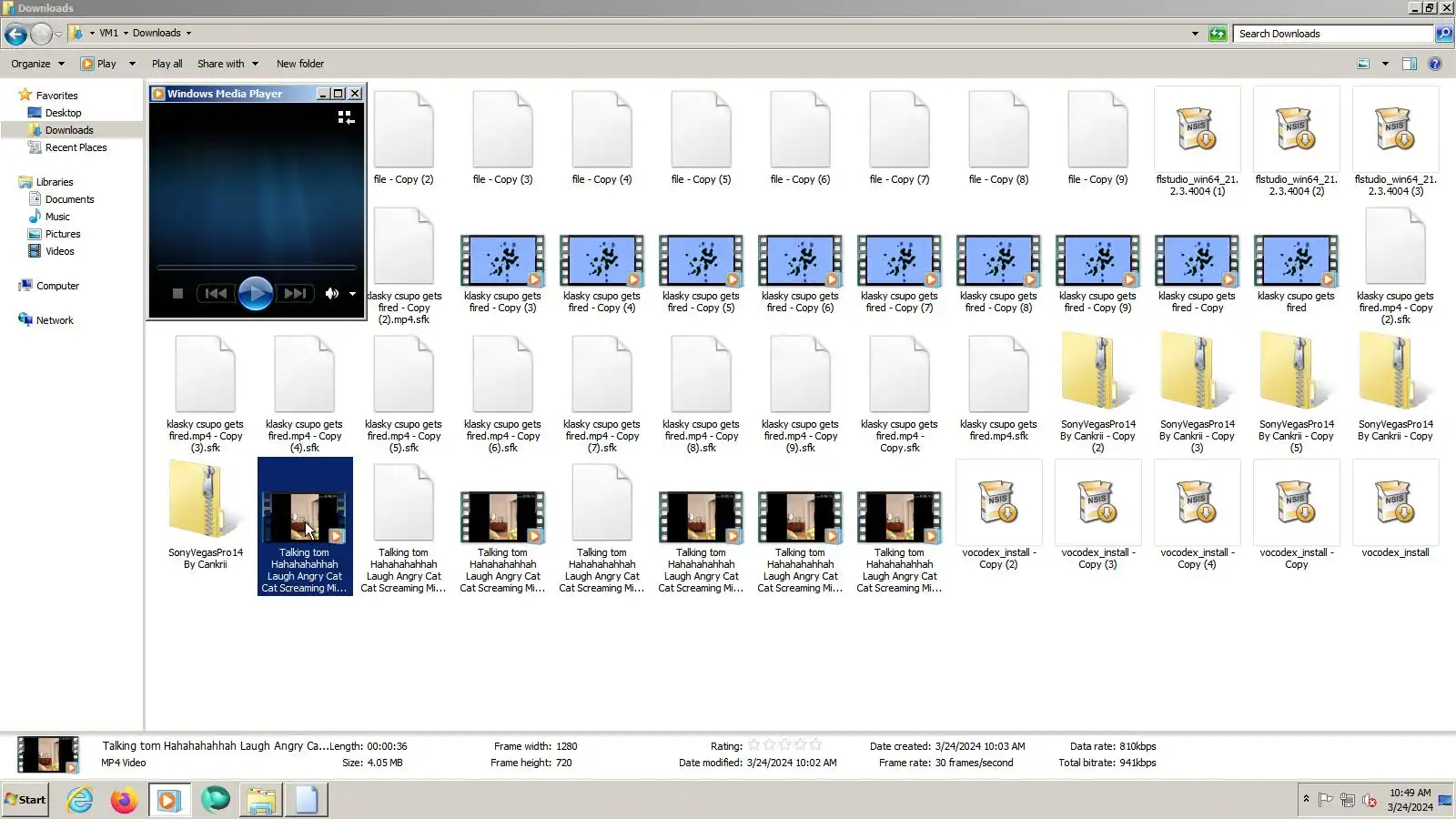1456x819 pixels.
Task: Go forward in Explorer navigation
Action: tap(41, 34)
